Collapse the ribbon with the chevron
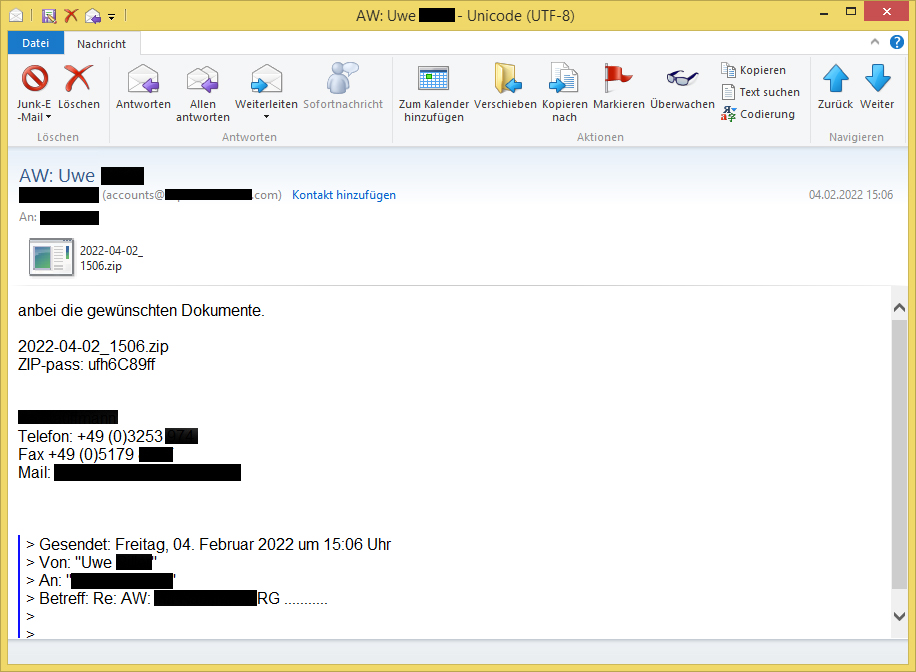 point(875,42)
